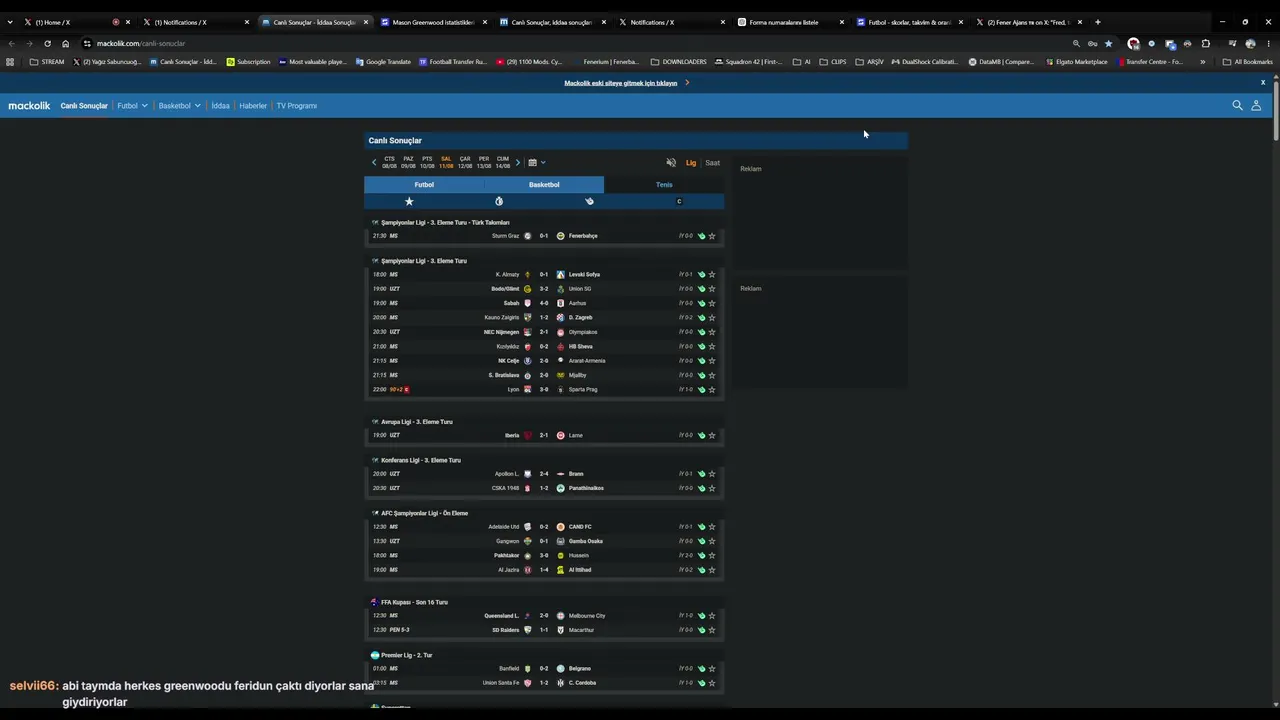Open the Konferans Ligi - 3. Eleme Turu header

coord(421,460)
